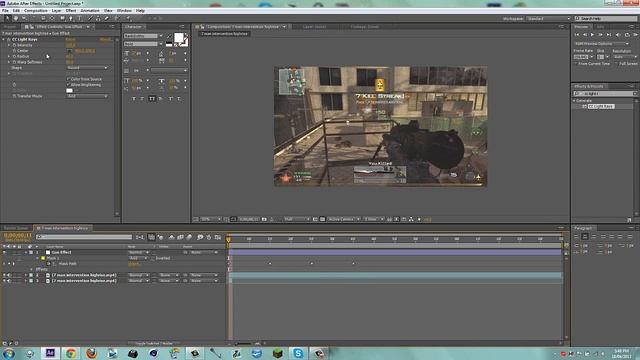The image size is (640, 360).
Task: Toggle loop option in Preview panel
Action: tap(627, 35)
